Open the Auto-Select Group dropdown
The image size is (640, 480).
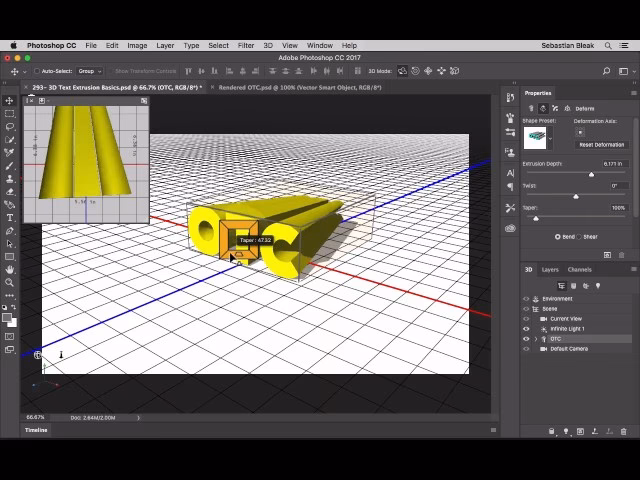coord(90,71)
